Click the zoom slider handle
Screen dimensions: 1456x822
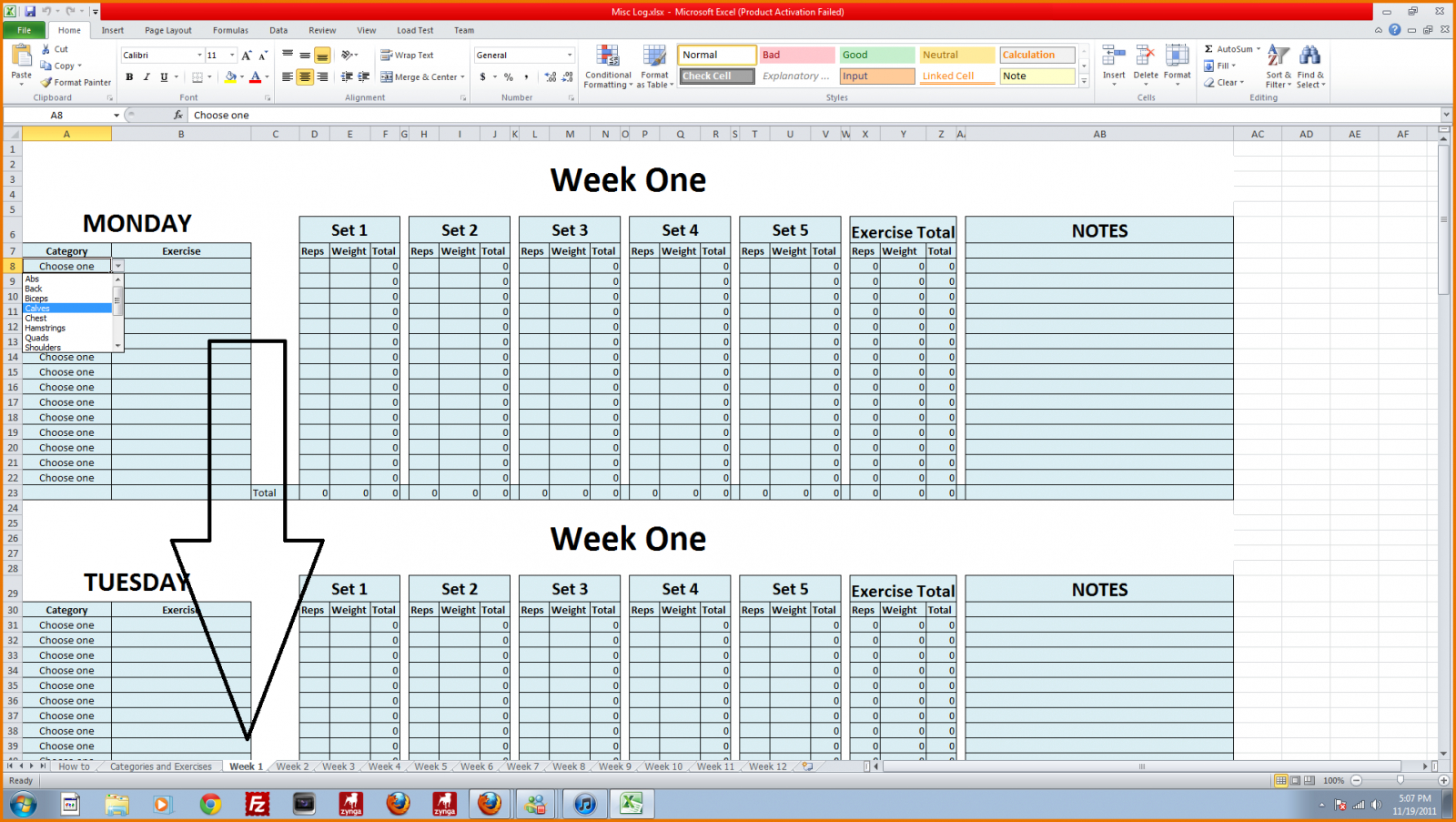[x=1400, y=781]
